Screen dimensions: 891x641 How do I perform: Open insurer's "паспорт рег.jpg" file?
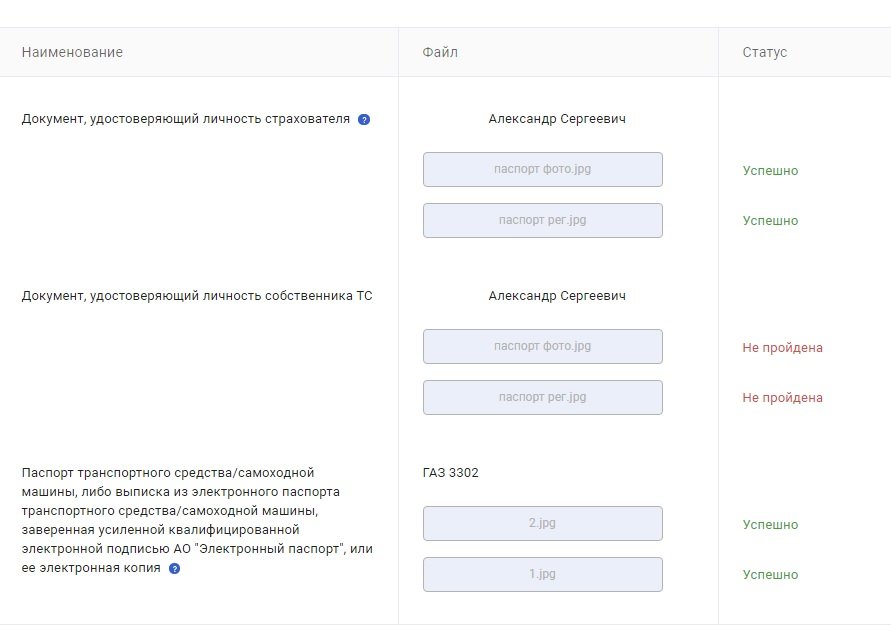[543, 220]
